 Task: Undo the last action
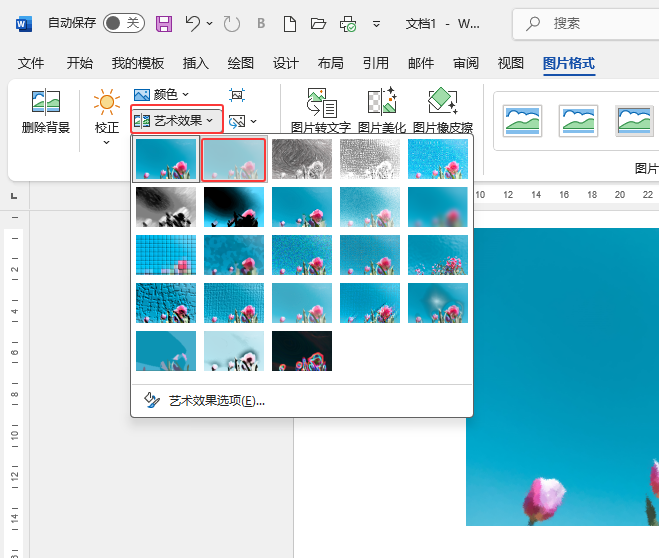coord(192,24)
